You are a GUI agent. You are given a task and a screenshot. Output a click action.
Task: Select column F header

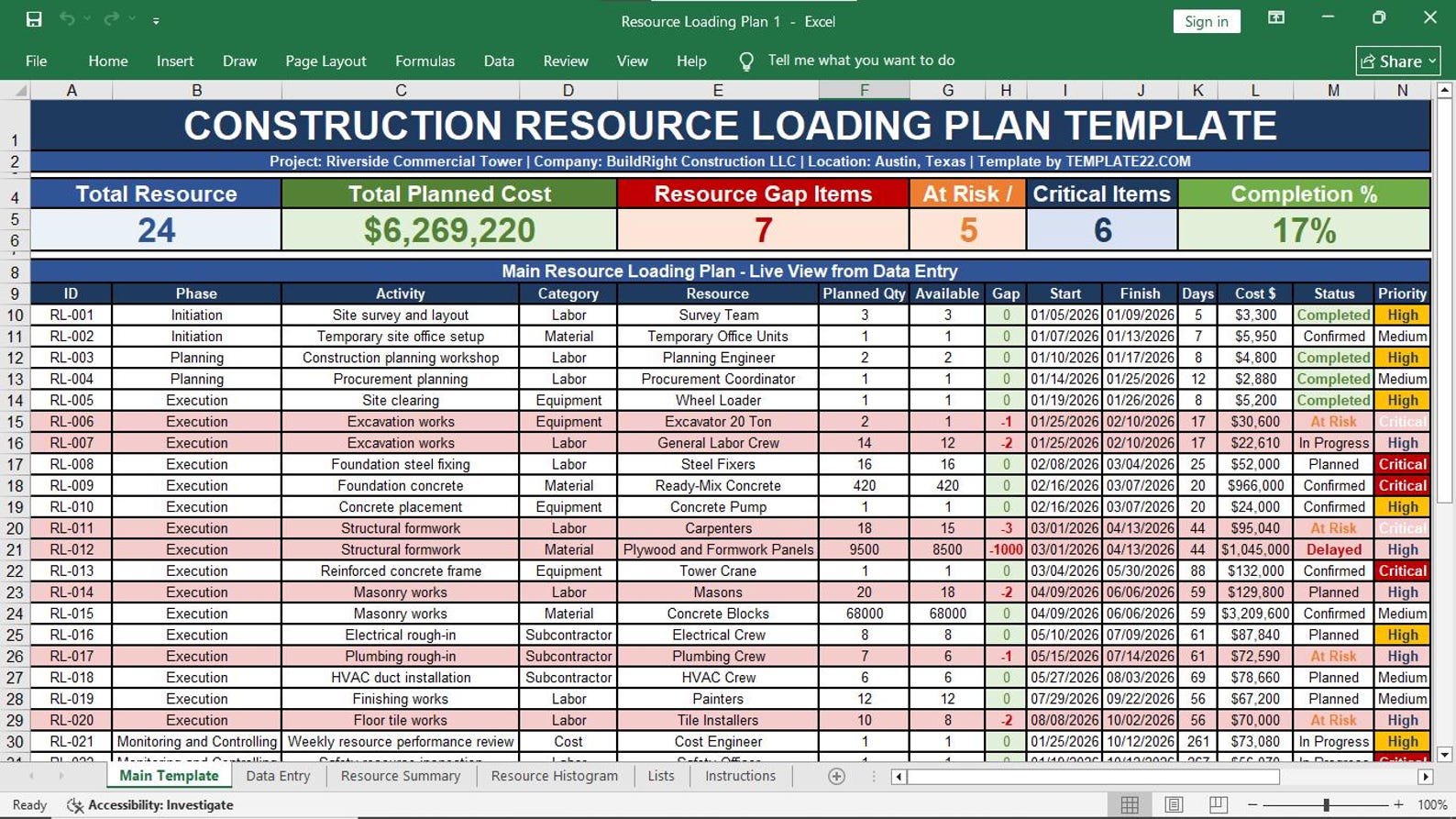864,90
